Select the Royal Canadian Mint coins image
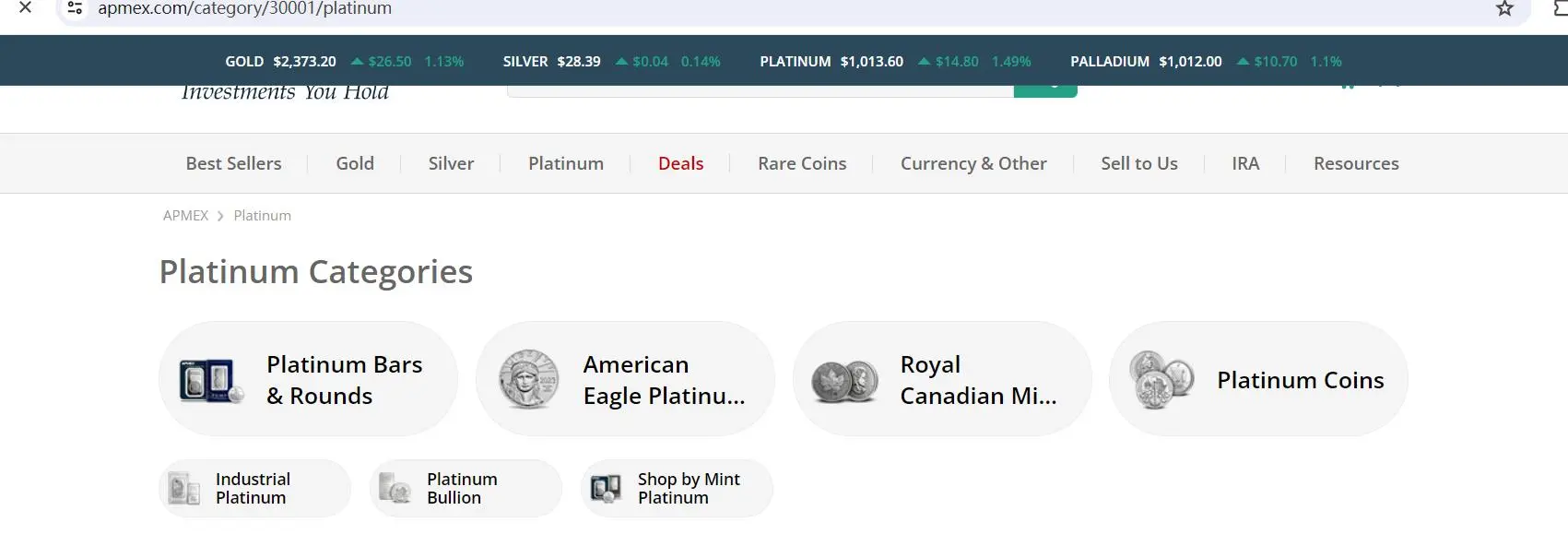The image size is (1568, 546). [x=845, y=380]
